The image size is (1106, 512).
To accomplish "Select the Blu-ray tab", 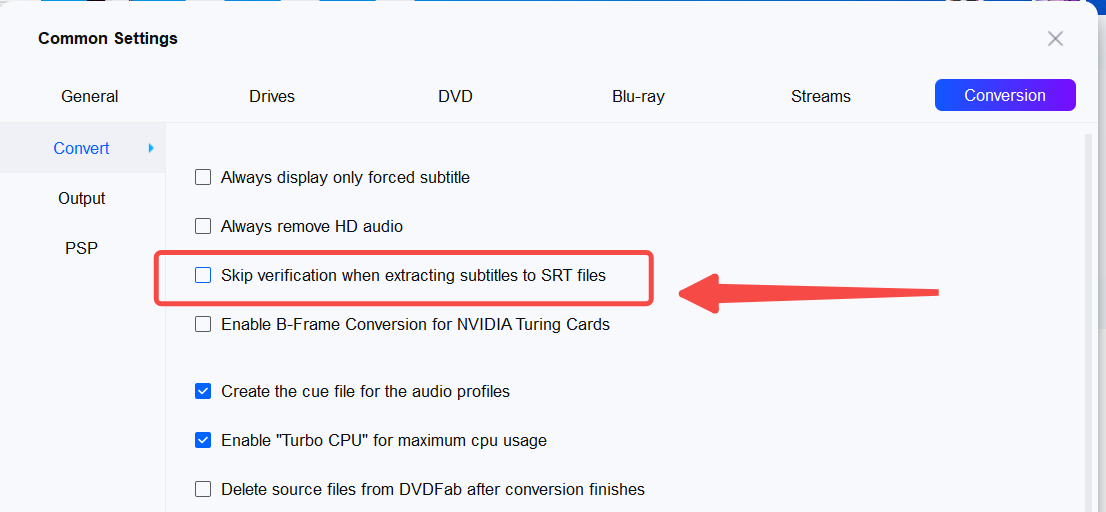I will [638, 97].
